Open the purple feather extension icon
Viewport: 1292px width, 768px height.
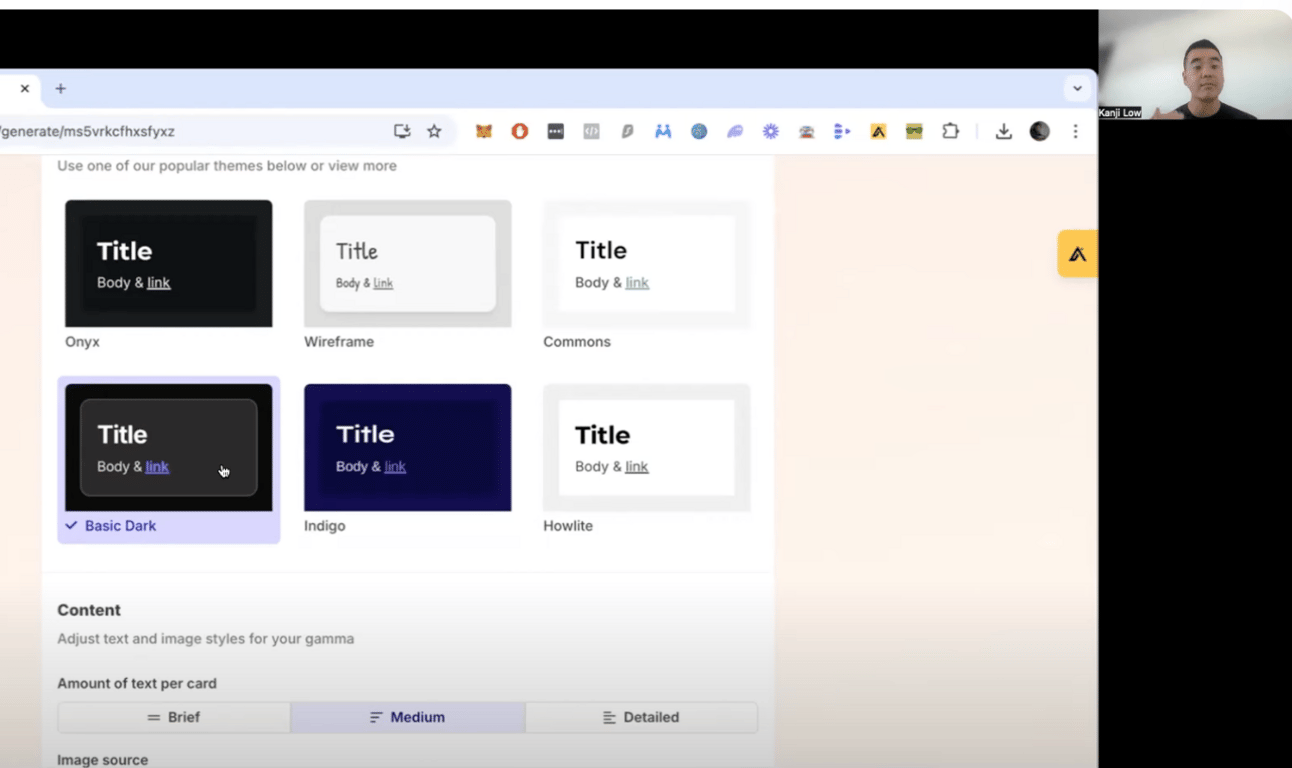(735, 131)
